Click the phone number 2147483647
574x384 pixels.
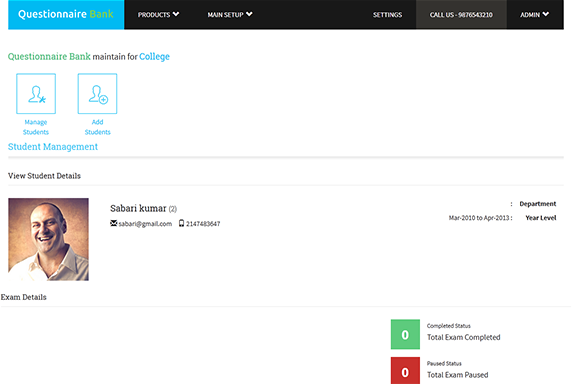[x=203, y=224]
